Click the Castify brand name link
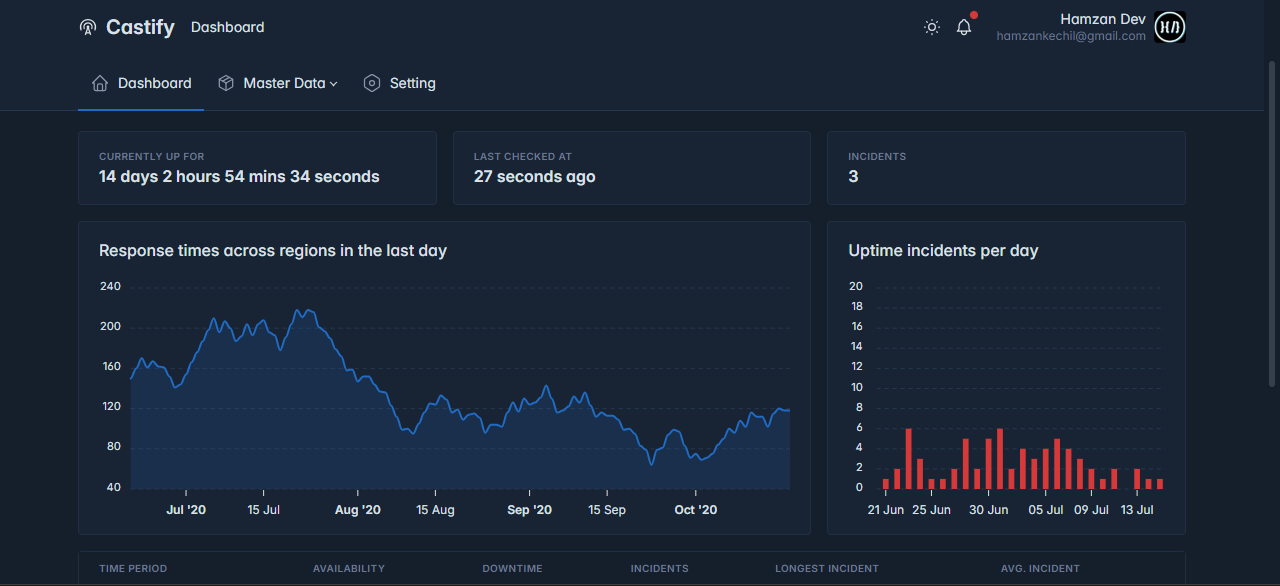 coord(140,28)
